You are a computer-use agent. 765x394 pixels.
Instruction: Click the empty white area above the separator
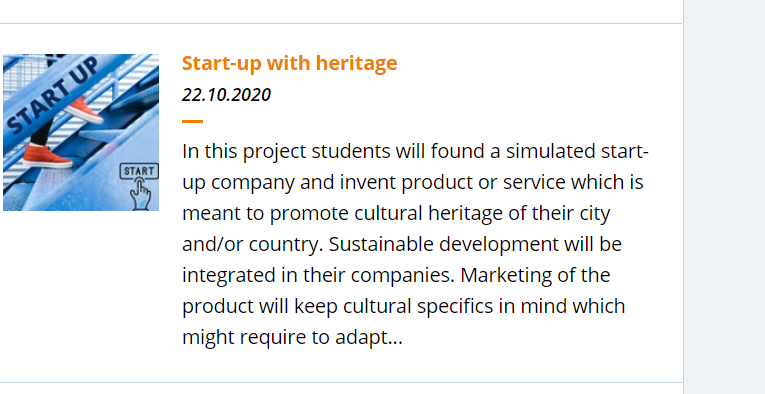pos(341,11)
